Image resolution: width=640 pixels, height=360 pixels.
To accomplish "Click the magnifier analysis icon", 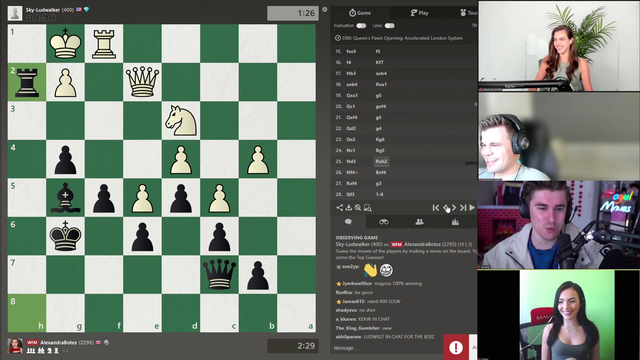I will [x=358, y=207].
